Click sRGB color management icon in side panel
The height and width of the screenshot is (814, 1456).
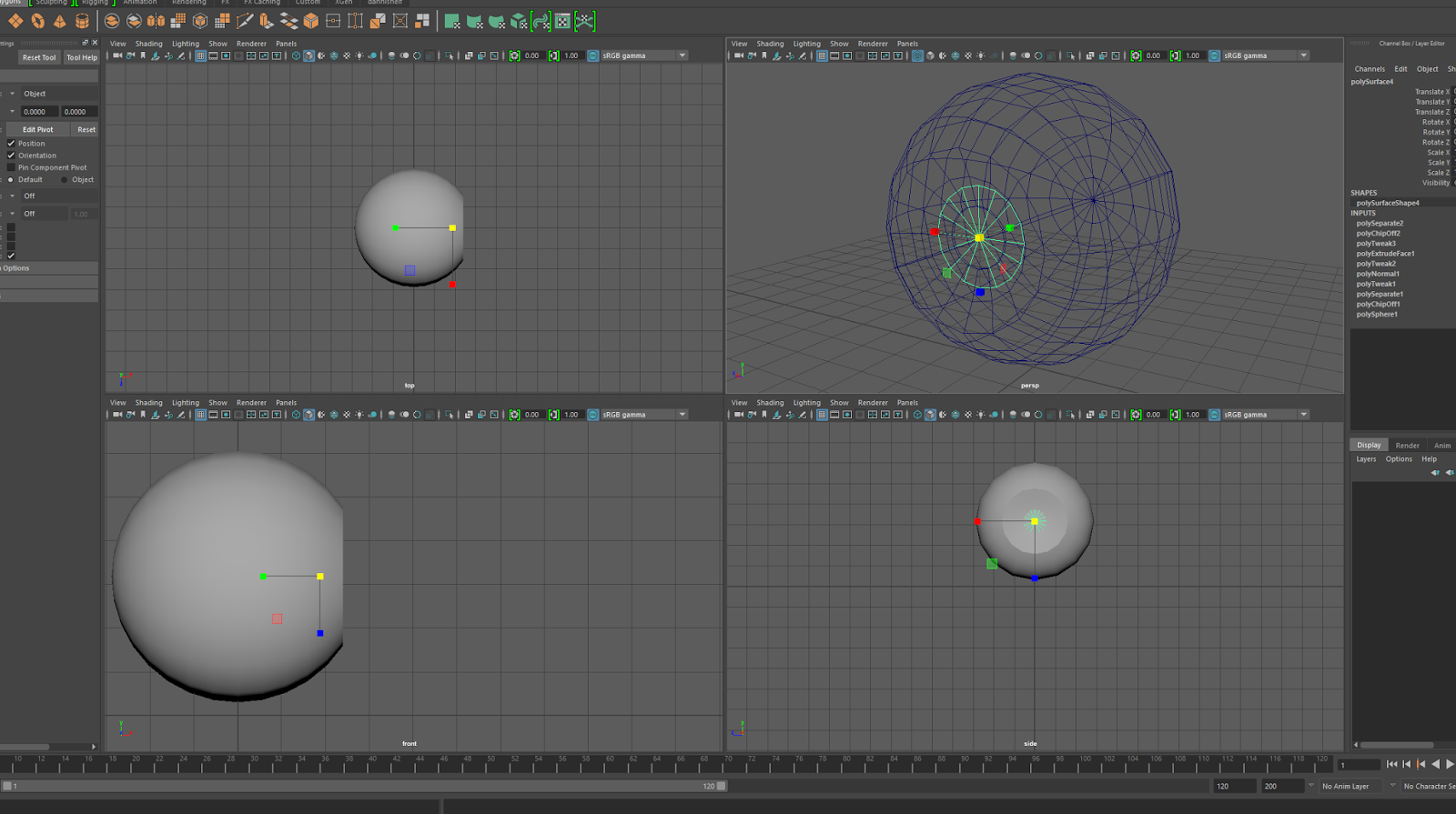[1214, 415]
